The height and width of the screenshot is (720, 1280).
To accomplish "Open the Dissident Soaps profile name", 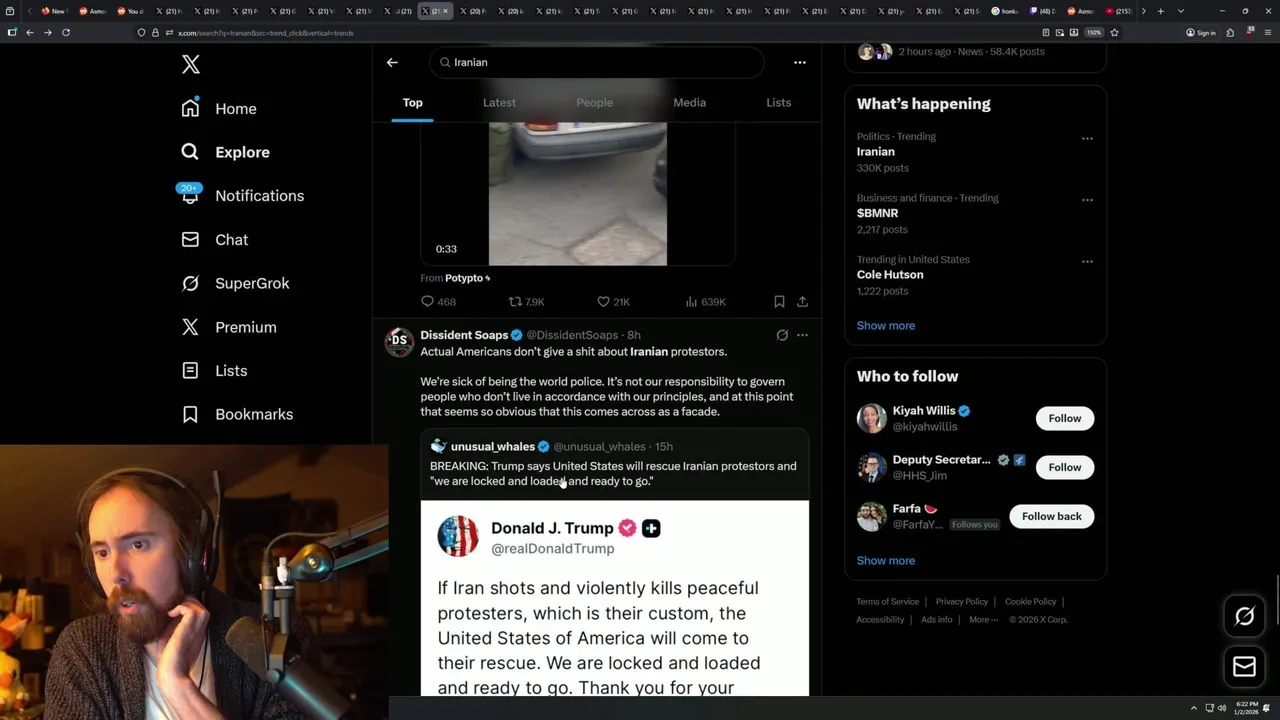I will coord(464,335).
